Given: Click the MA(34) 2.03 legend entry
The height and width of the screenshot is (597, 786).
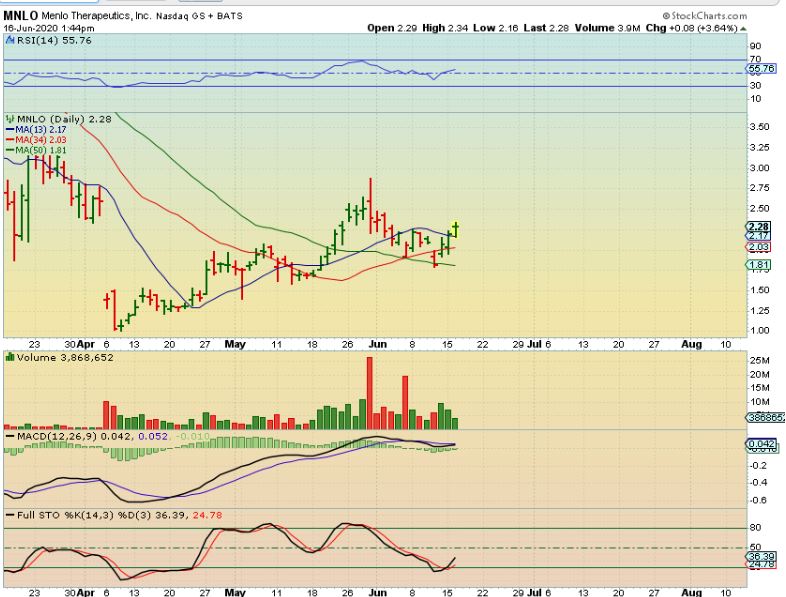Looking at the screenshot, I should [x=36, y=140].
